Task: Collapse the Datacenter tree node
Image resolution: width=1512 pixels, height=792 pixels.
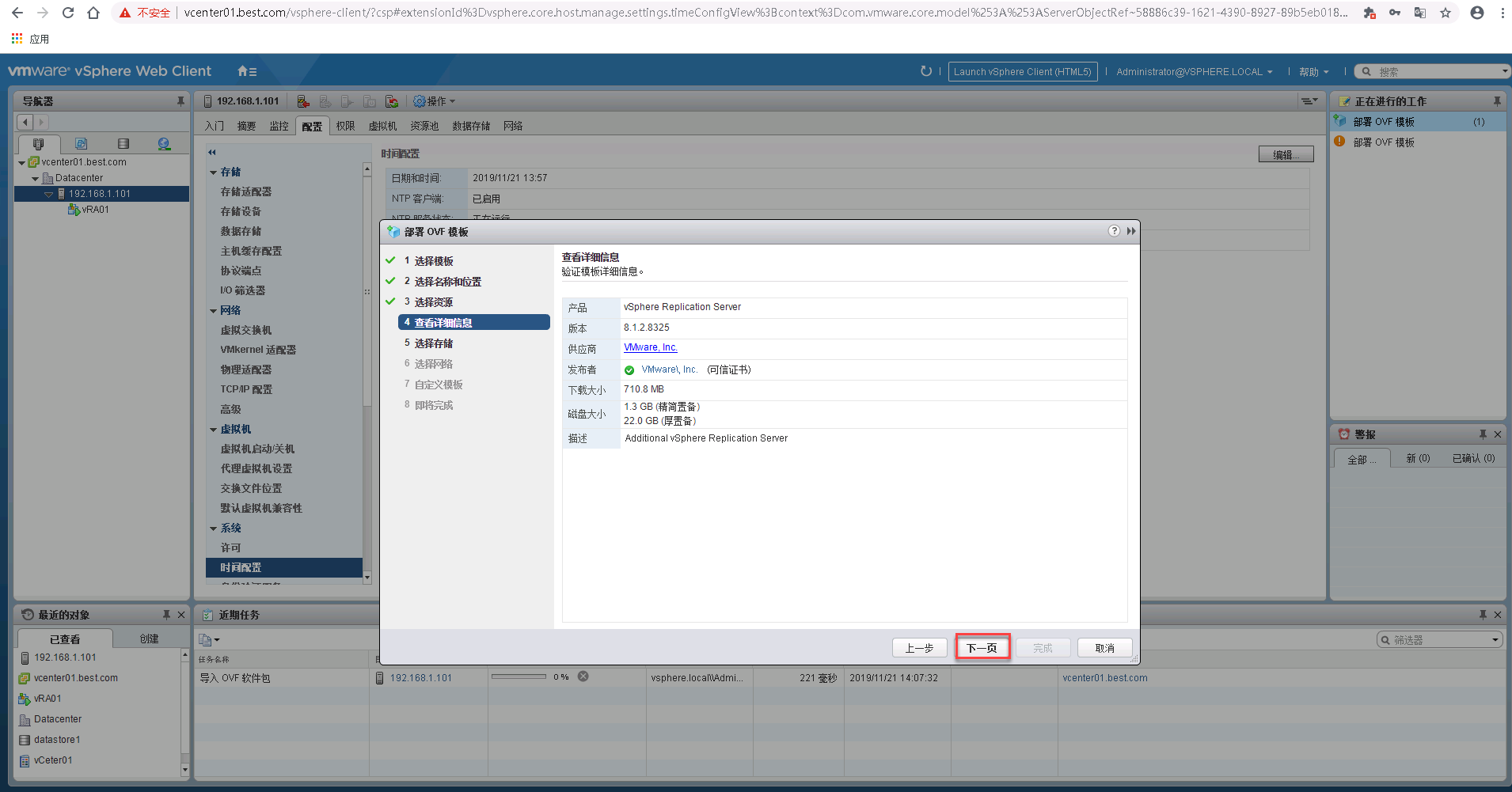Action: [x=35, y=179]
